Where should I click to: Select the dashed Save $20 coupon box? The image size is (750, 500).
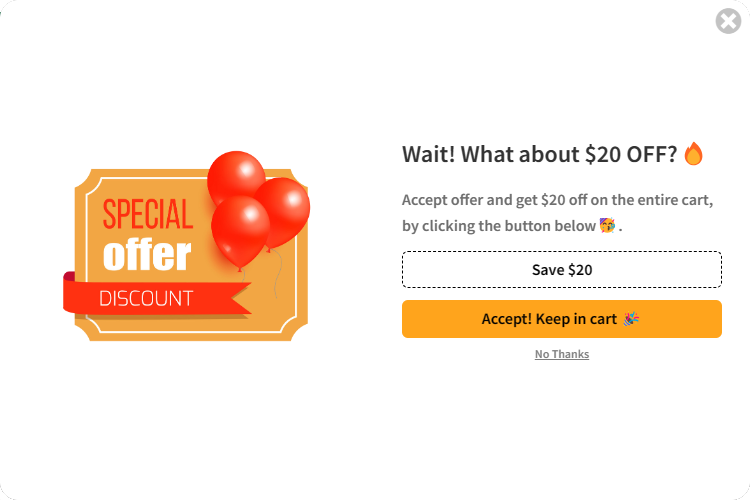coord(561,270)
